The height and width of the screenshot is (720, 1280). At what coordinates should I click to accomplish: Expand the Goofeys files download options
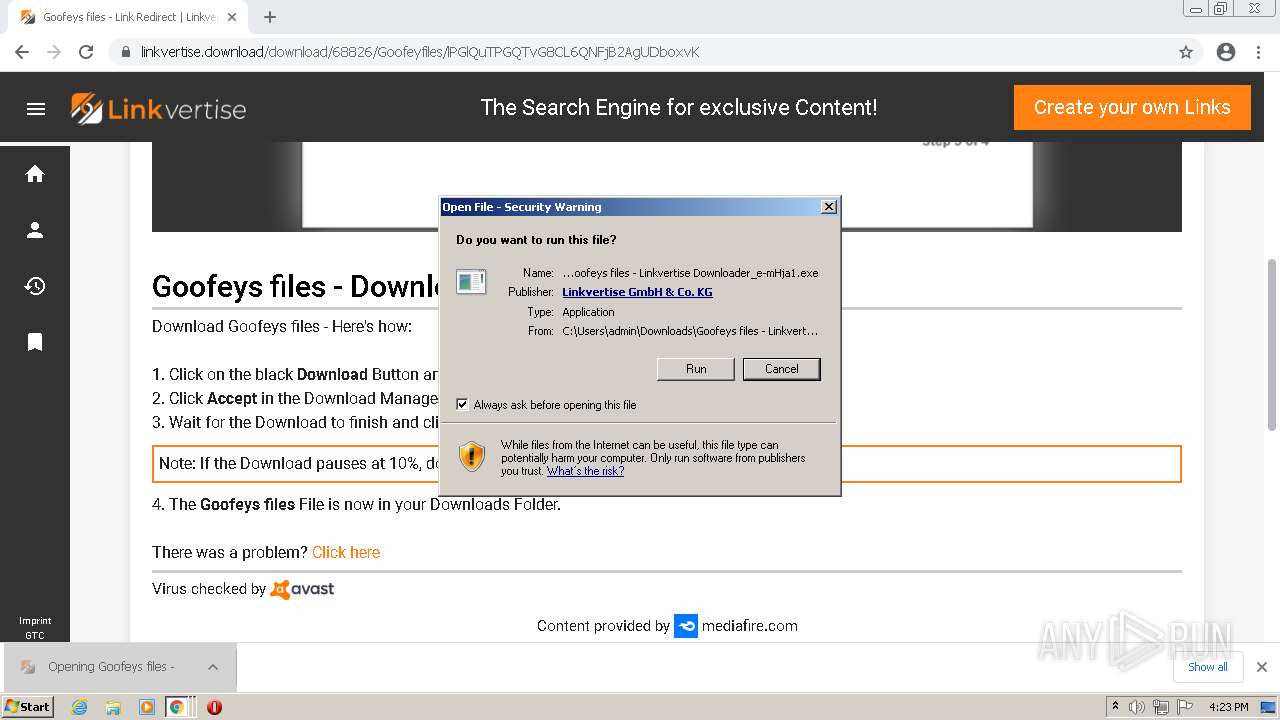(213, 667)
